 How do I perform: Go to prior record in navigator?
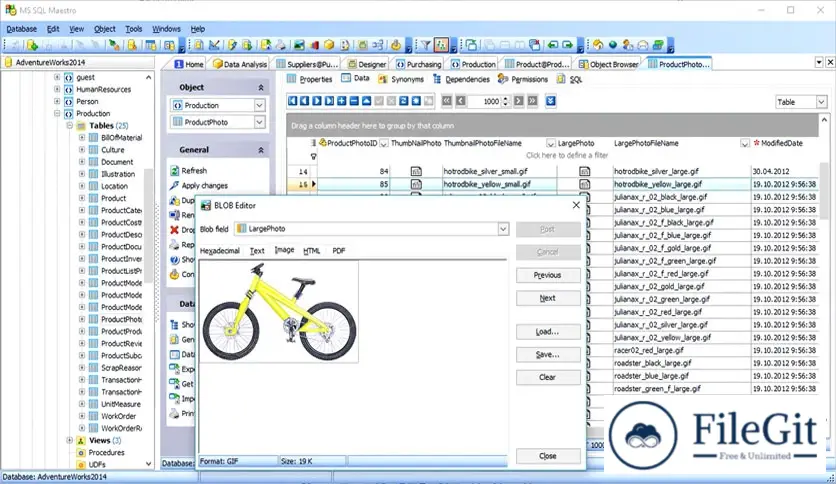point(304,101)
